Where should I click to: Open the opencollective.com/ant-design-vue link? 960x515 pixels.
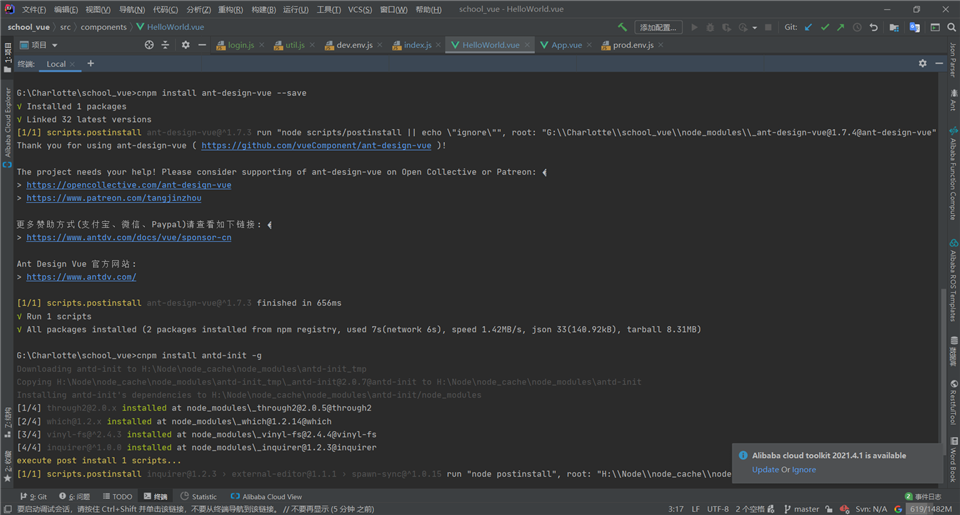click(x=129, y=185)
